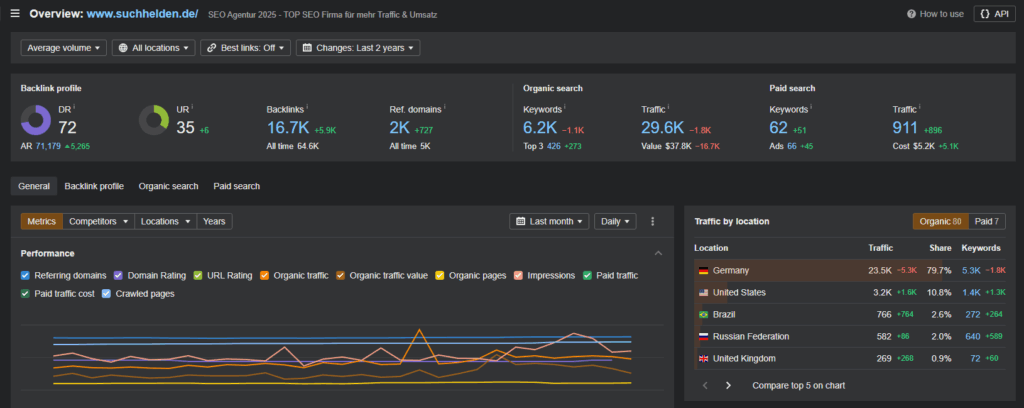Click the Brazil flag icon
The height and width of the screenshot is (408, 1024).
[703, 315]
